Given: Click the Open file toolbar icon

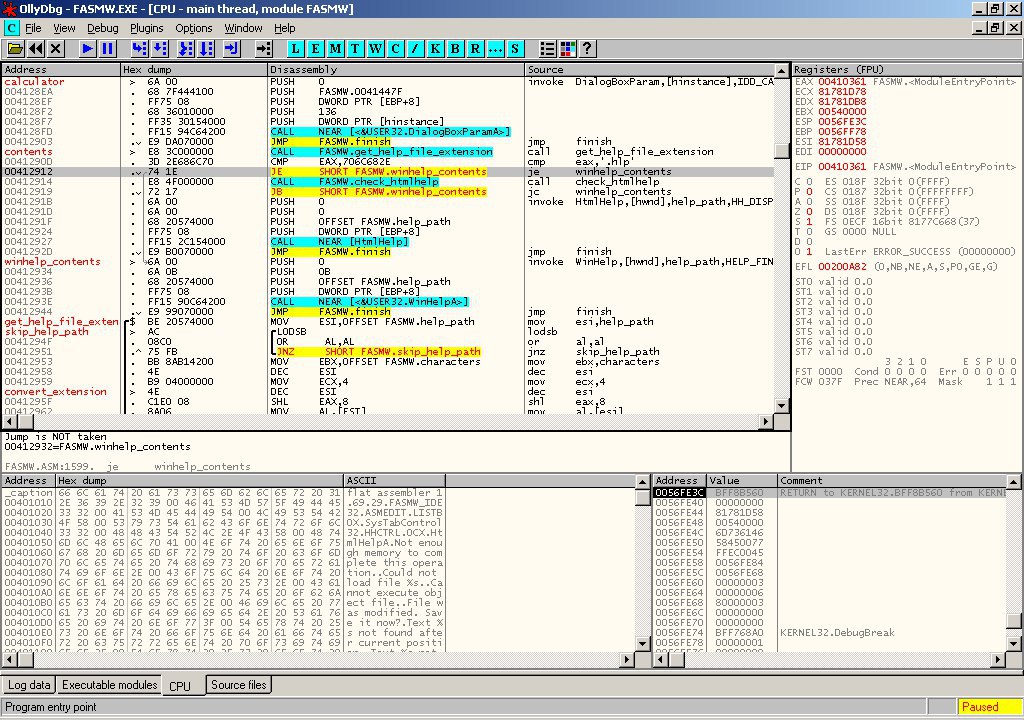Looking at the screenshot, I should (x=15, y=48).
